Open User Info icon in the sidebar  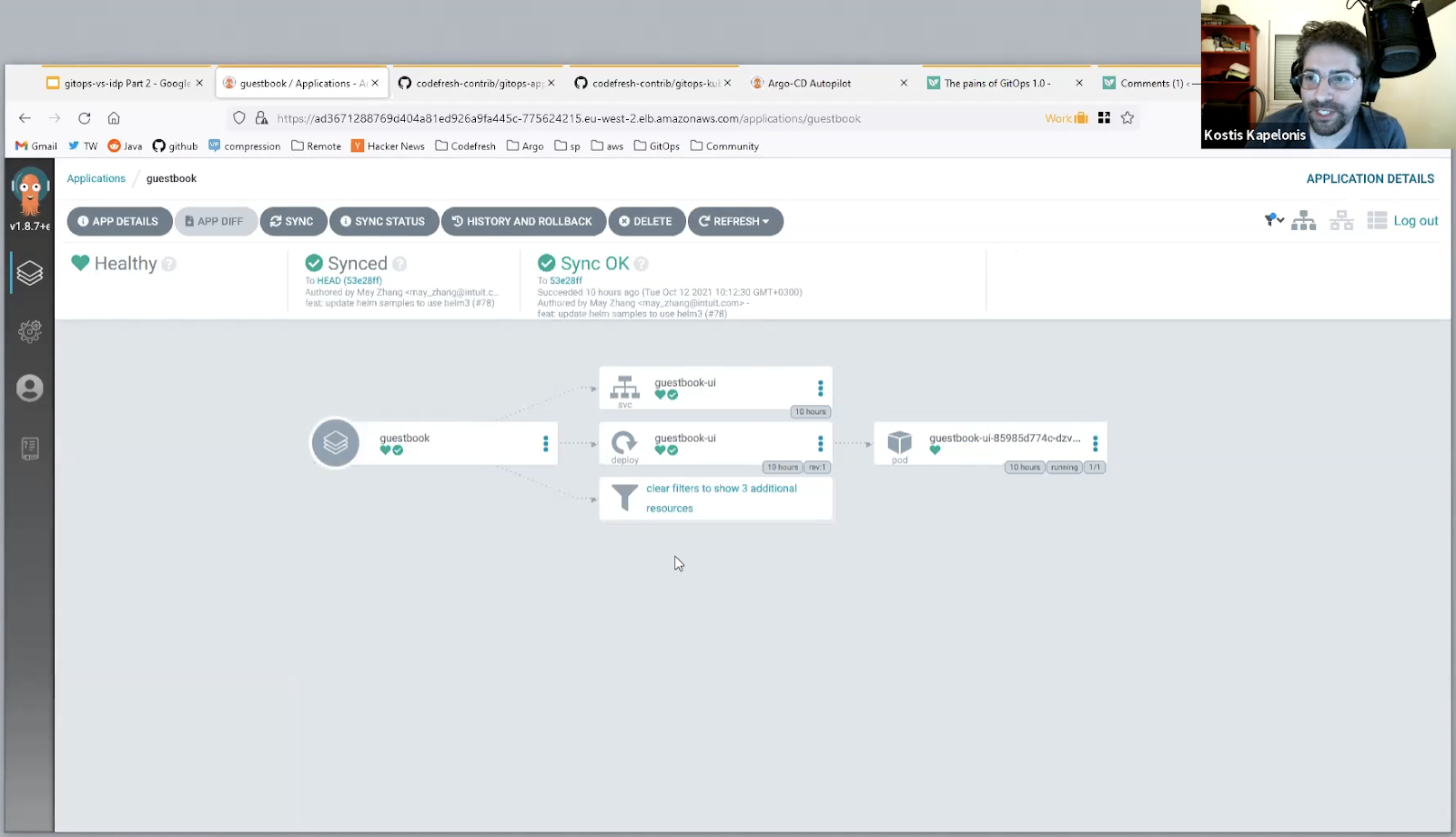pos(29,388)
